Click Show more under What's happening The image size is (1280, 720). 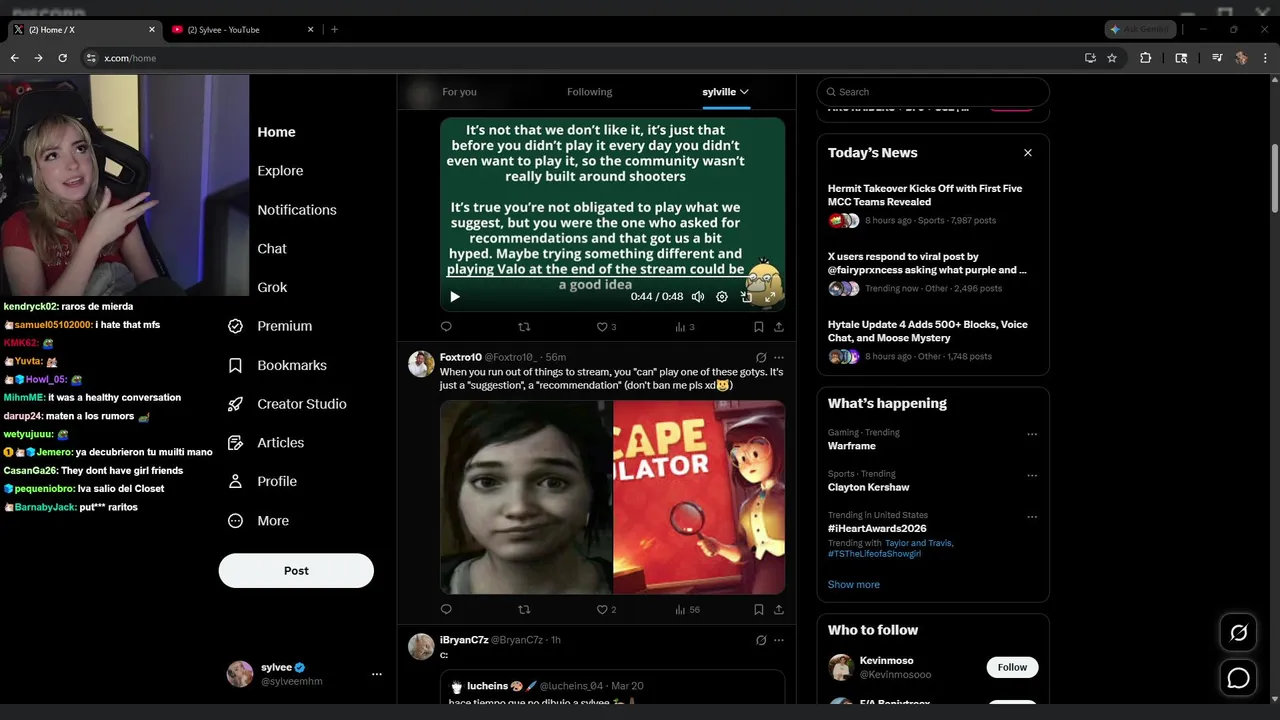tap(854, 585)
